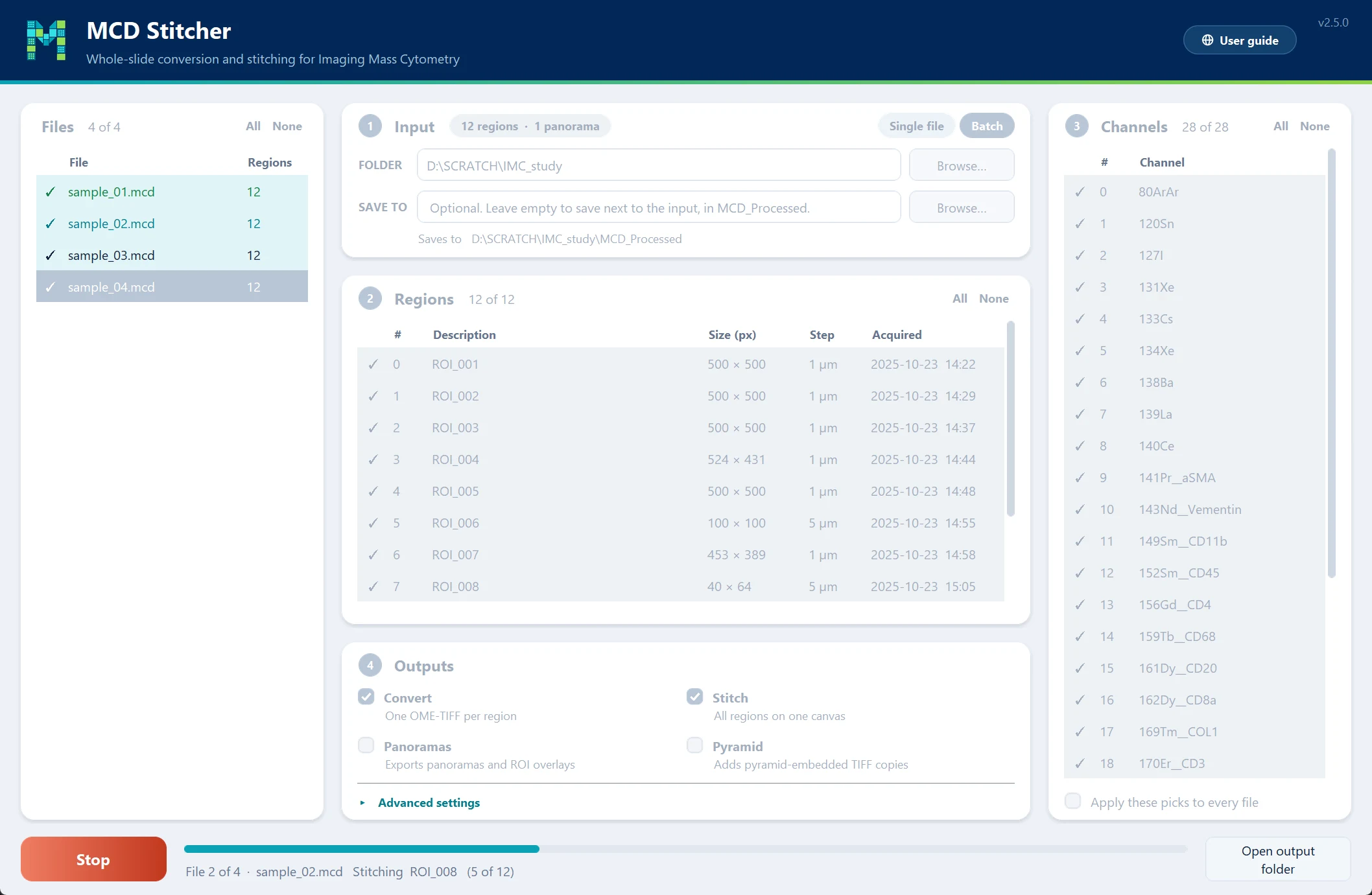The width and height of the screenshot is (1372, 895).
Task: Select the ROI_005 region row
Action: pos(681,491)
